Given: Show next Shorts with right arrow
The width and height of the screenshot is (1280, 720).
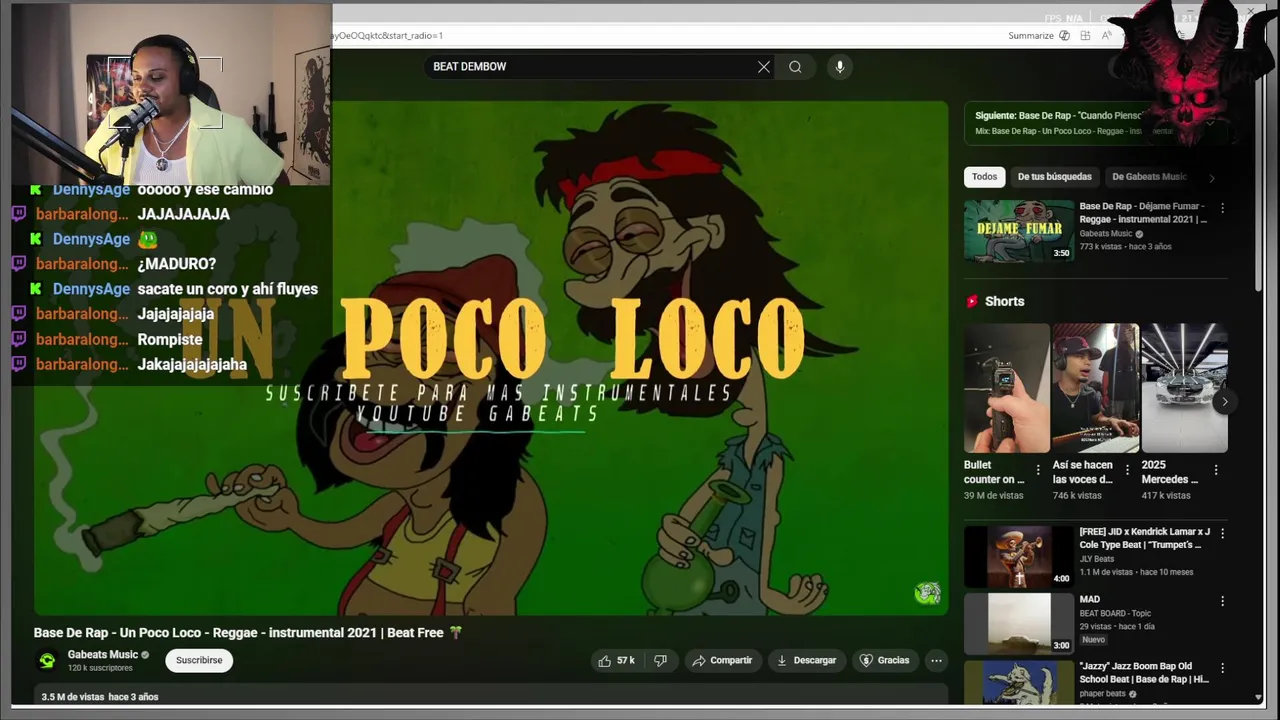Looking at the screenshot, I should 1224,402.
